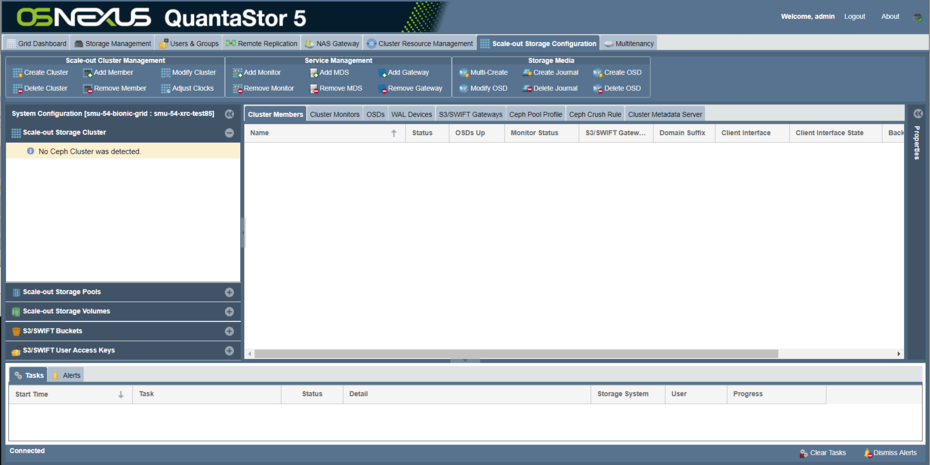
Task: Click the Add Member icon
Action: (87, 73)
